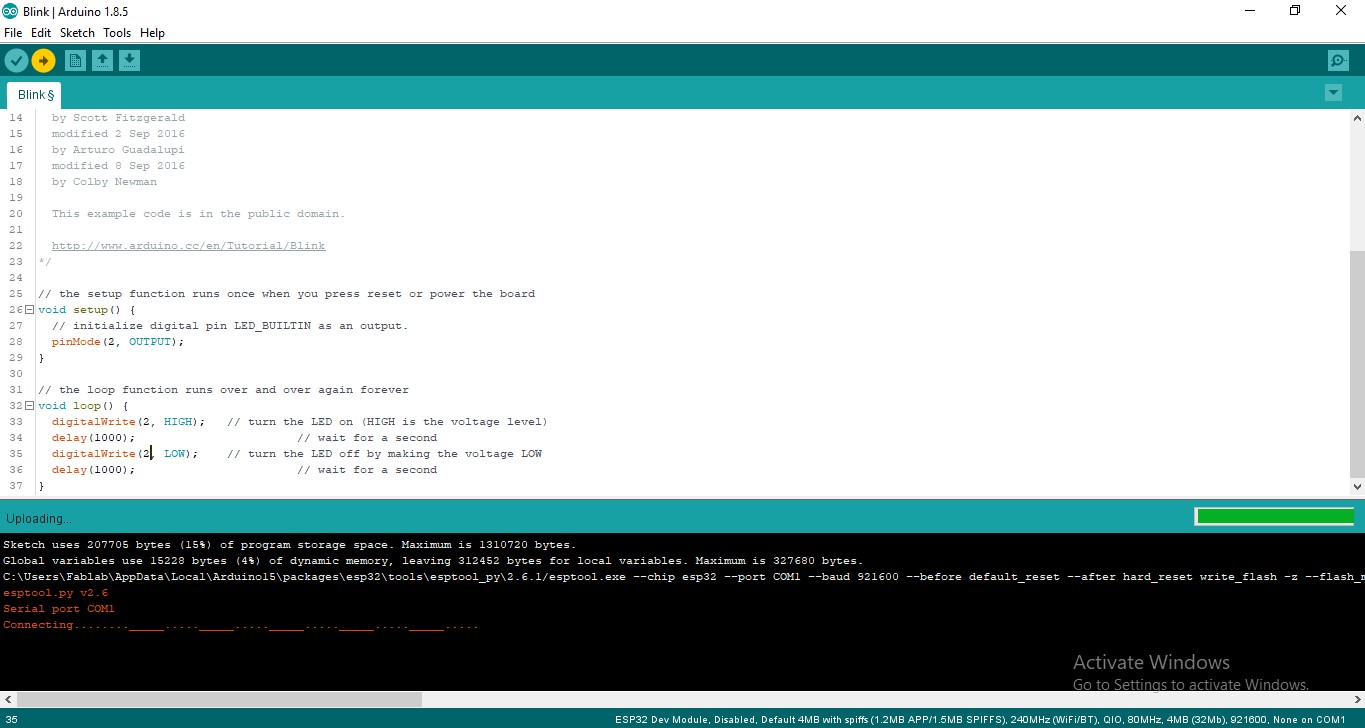This screenshot has height=728, width=1365.
Task: Minimize the Arduino window
Action: point(1249,11)
